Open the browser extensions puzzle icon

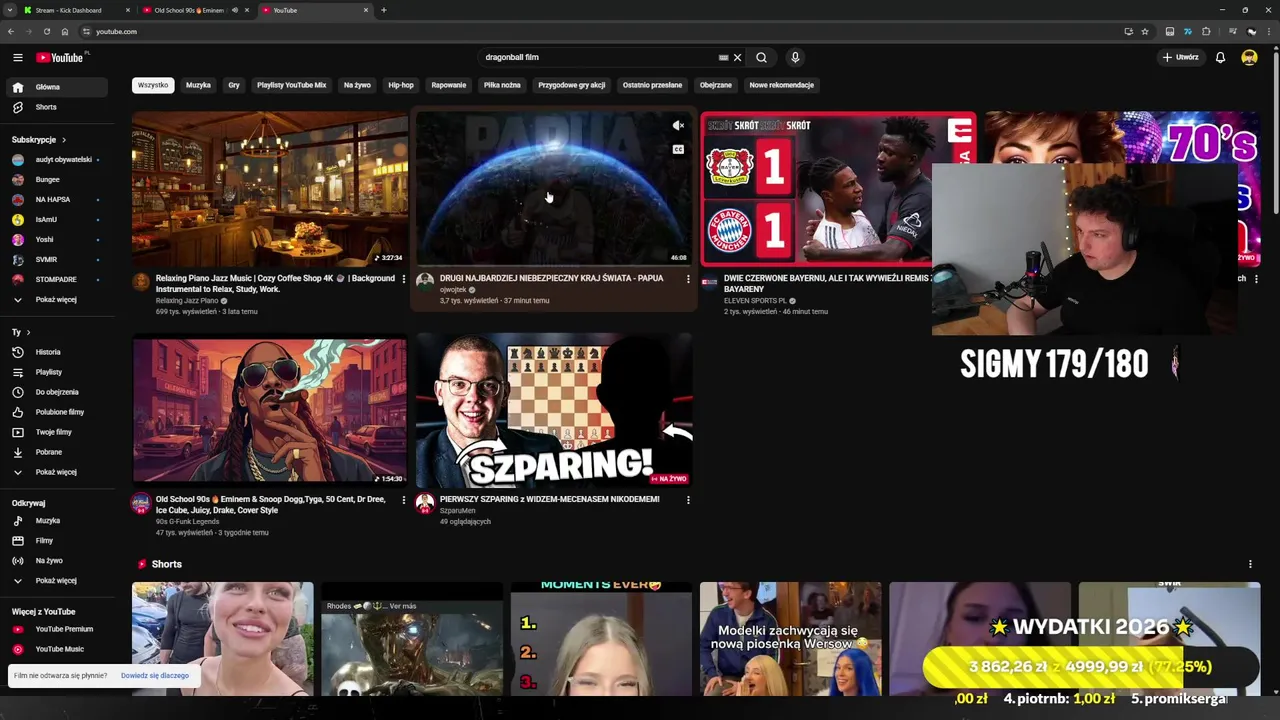(x=1206, y=32)
